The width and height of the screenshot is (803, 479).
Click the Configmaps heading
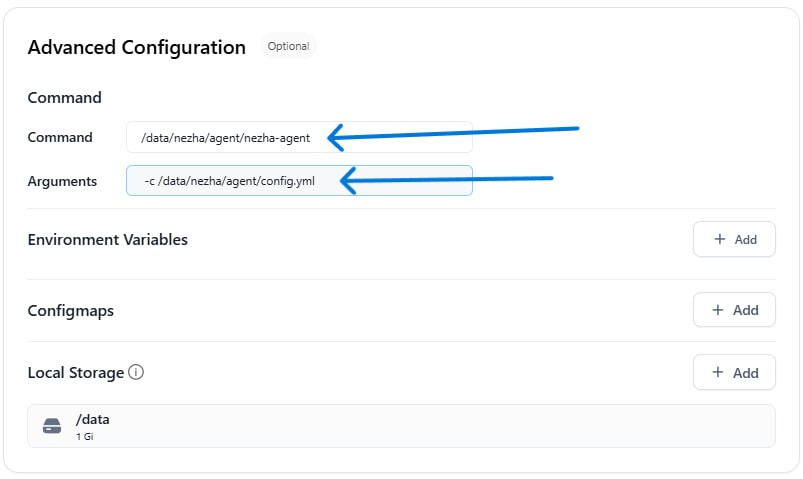coord(71,311)
